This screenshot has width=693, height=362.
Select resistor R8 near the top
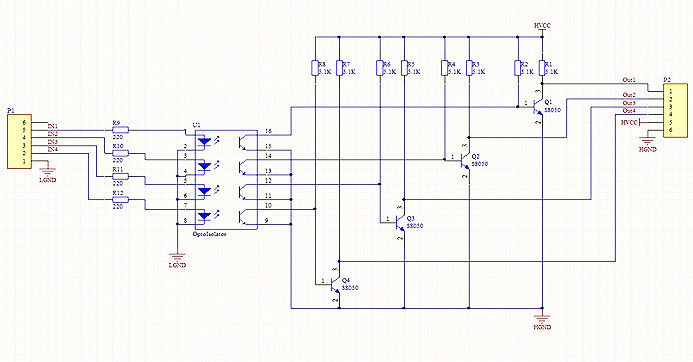[315, 69]
